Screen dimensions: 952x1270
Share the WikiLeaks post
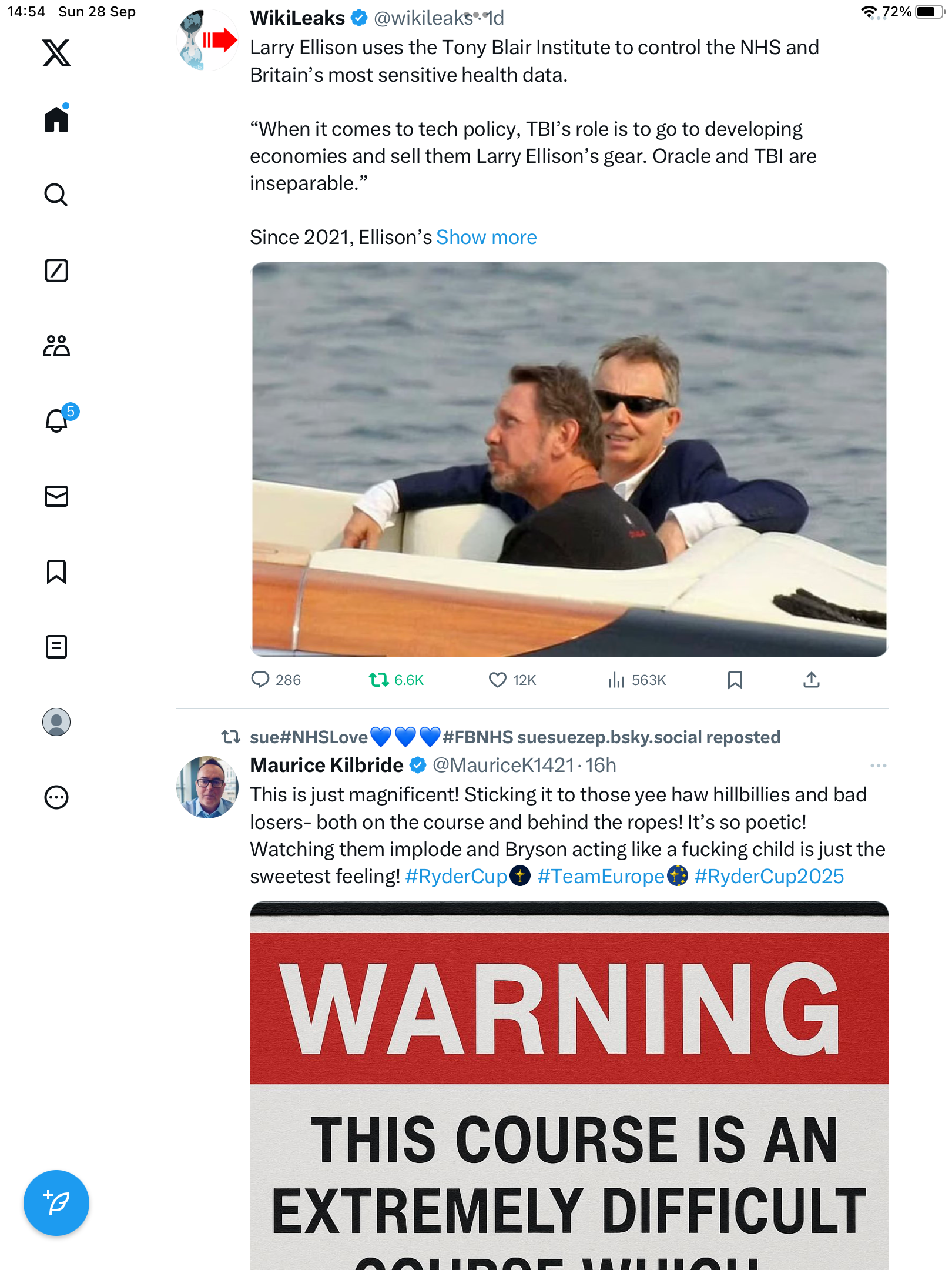pyautogui.click(x=811, y=680)
